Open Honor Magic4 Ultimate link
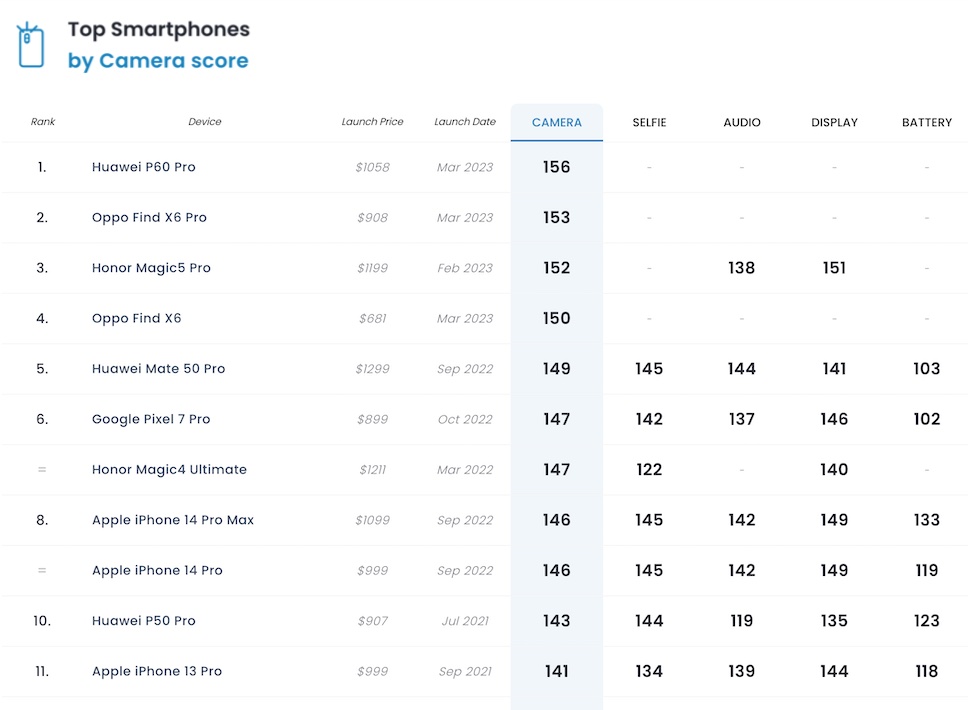This screenshot has height=710, width=968. (169, 469)
